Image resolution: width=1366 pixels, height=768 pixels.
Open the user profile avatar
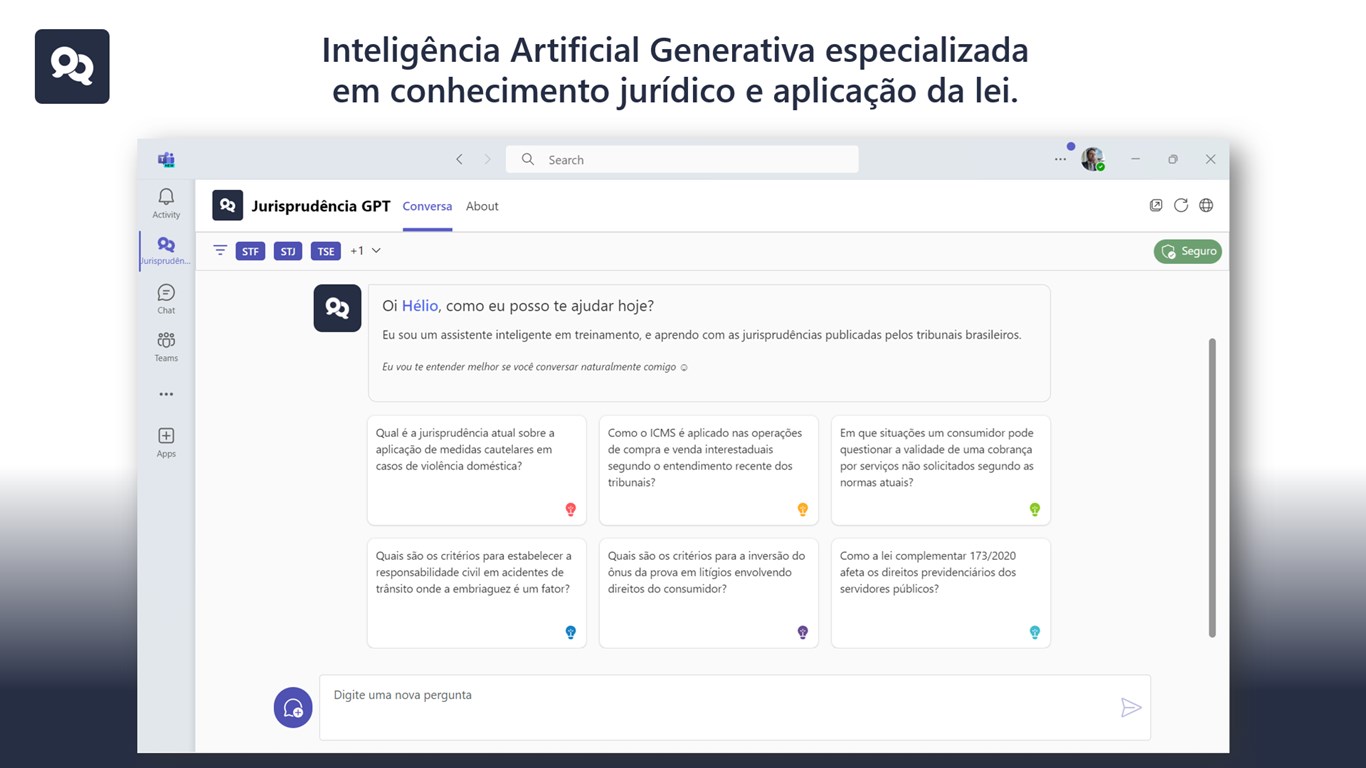click(x=1092, y=159)
